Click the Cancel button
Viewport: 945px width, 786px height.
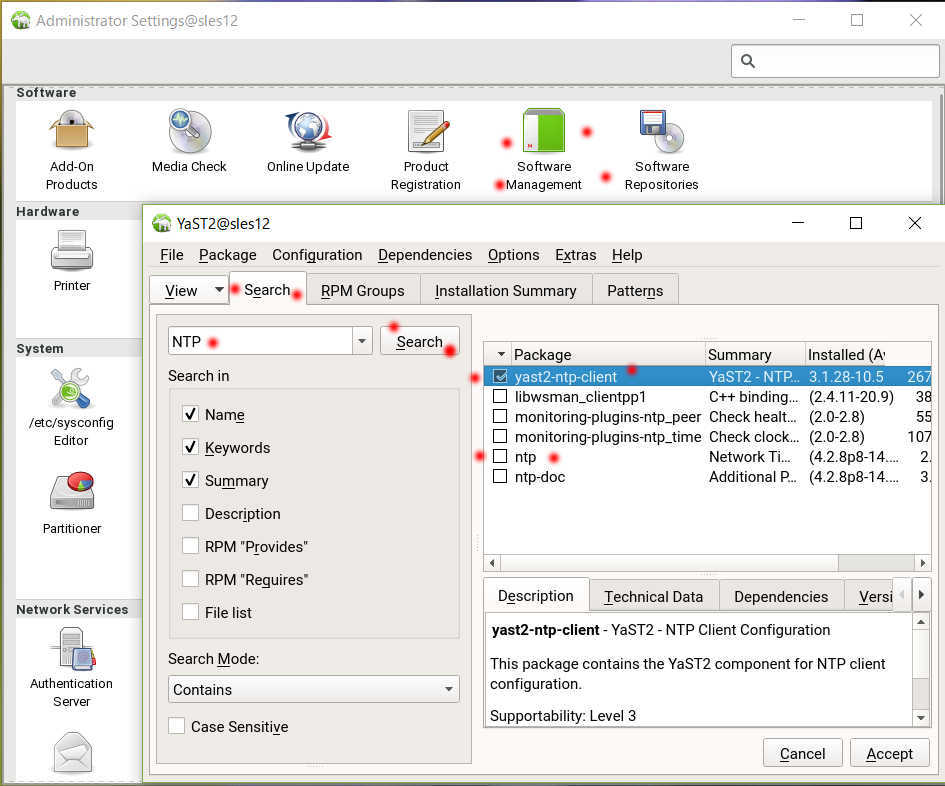802,753
